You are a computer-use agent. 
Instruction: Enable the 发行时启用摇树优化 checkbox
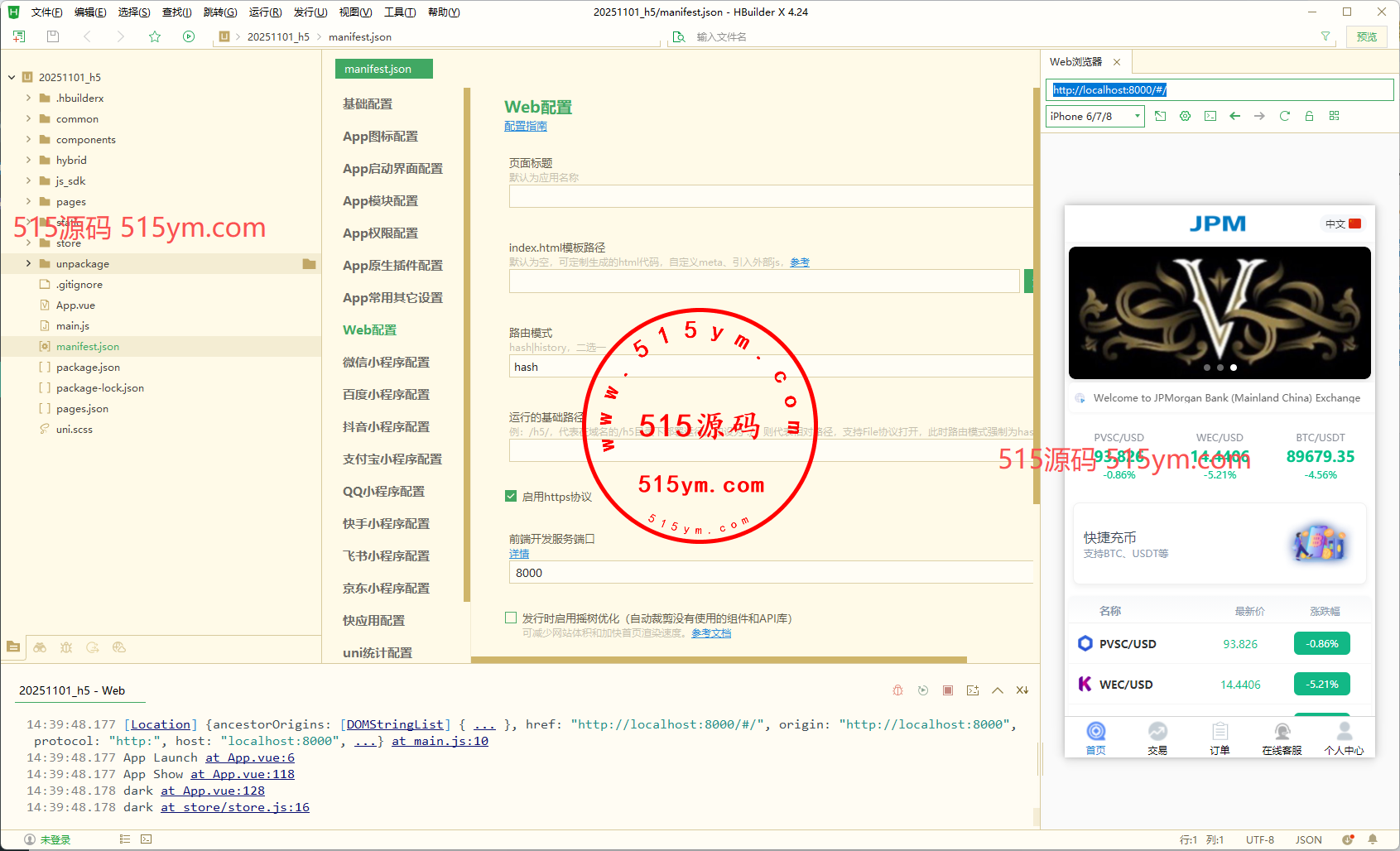(511, 618)
